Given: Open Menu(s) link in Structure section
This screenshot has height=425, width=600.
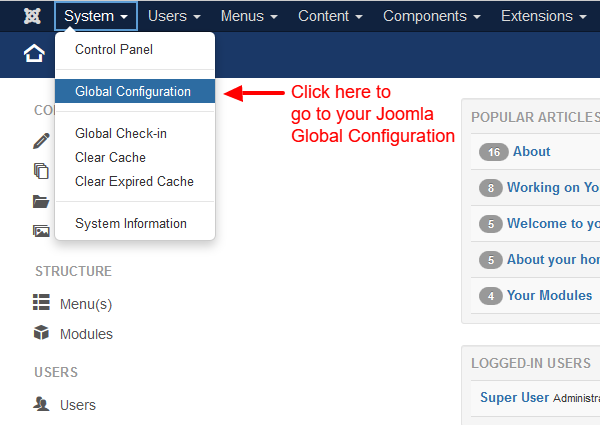Looking at the screenshot, I should click(x=86, y=304).
